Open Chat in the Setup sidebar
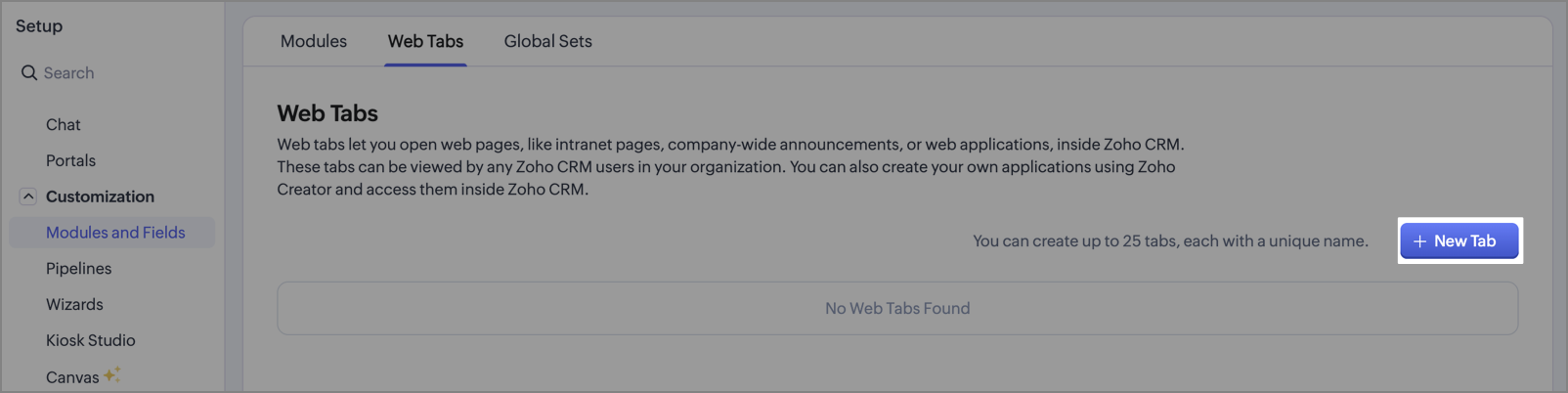Image resolution: width=1568 pixels, height=393 pixels. (63, 125)
